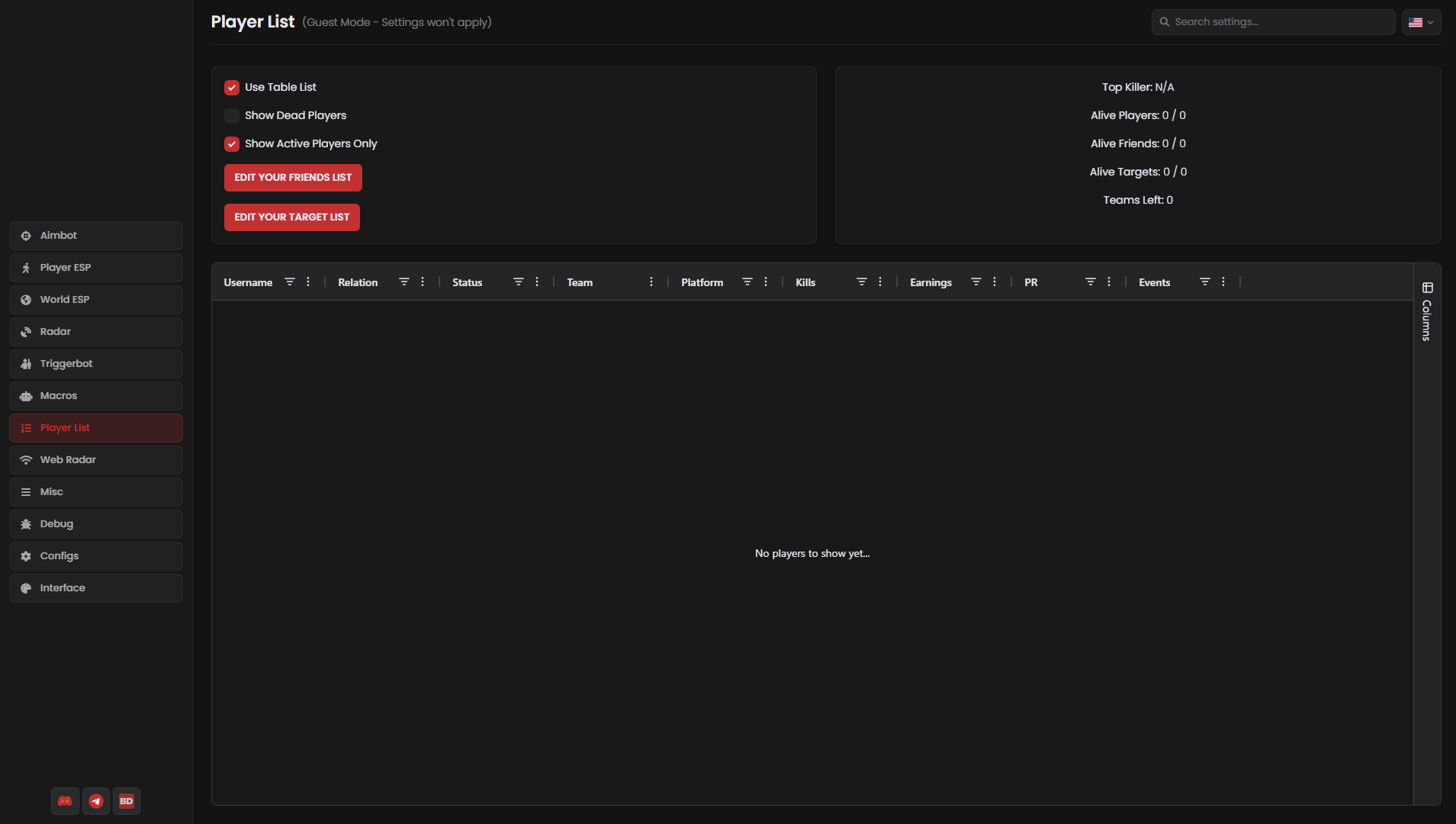The height and width of the screenshot is (824, 1456).
Task: Open filter for Relation column
Action: 404,282
